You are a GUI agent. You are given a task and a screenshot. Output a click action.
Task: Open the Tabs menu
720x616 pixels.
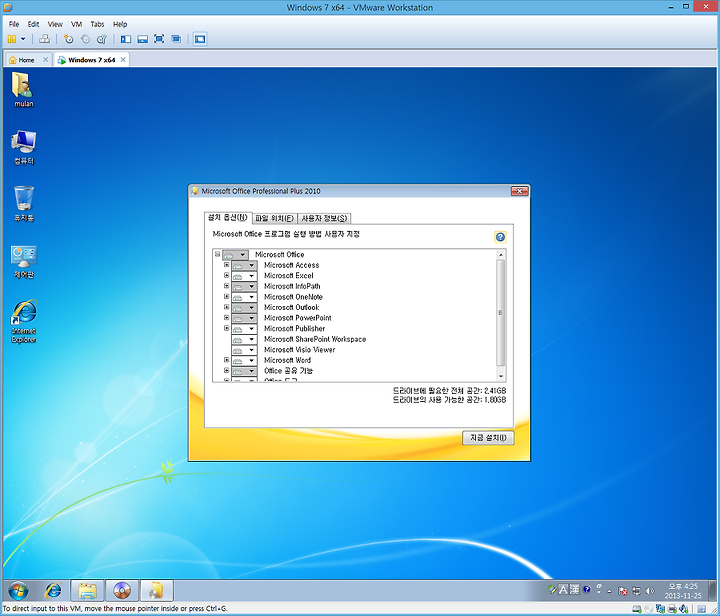point(97,24)
